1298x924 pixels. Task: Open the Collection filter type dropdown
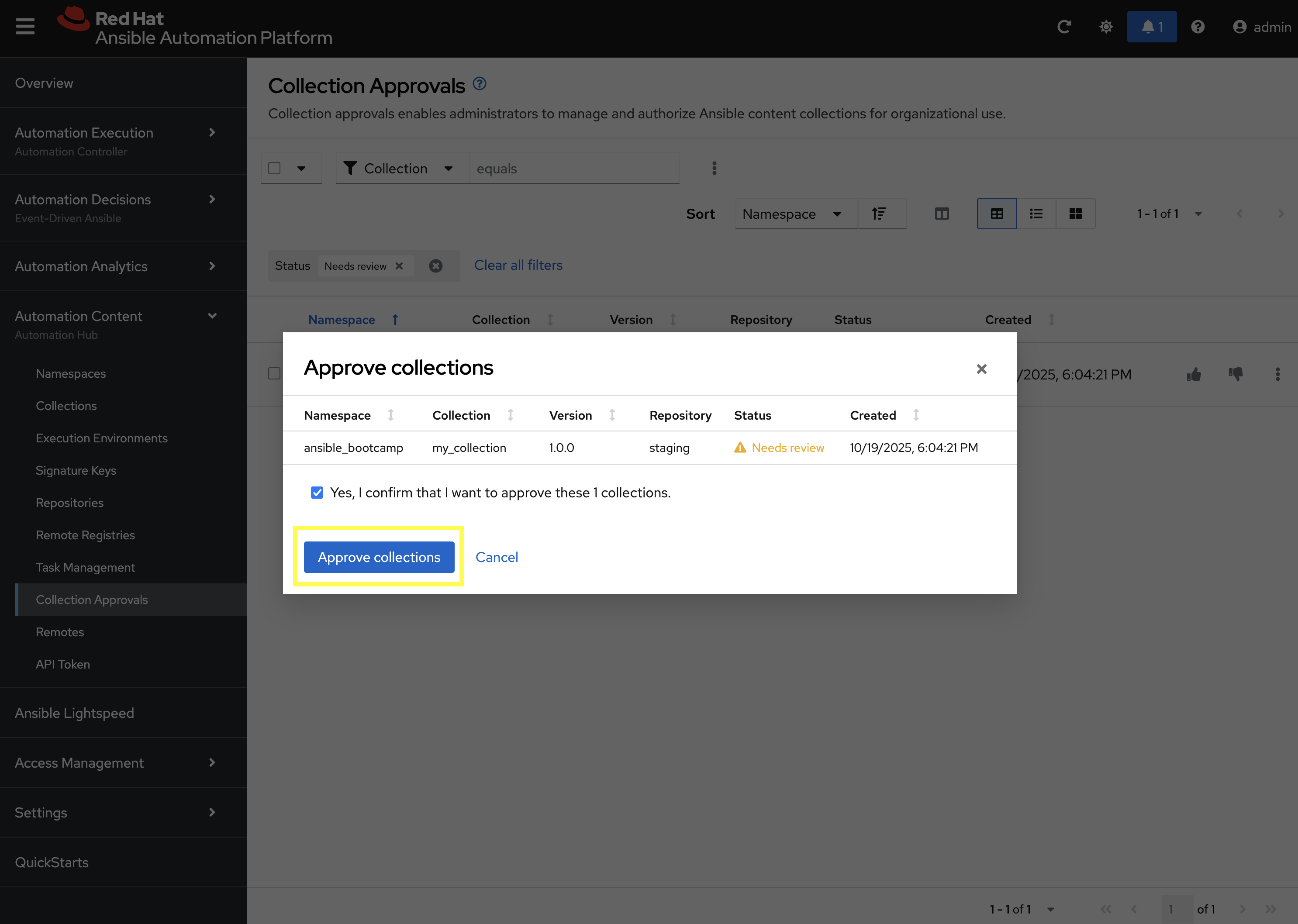point(399,169)
